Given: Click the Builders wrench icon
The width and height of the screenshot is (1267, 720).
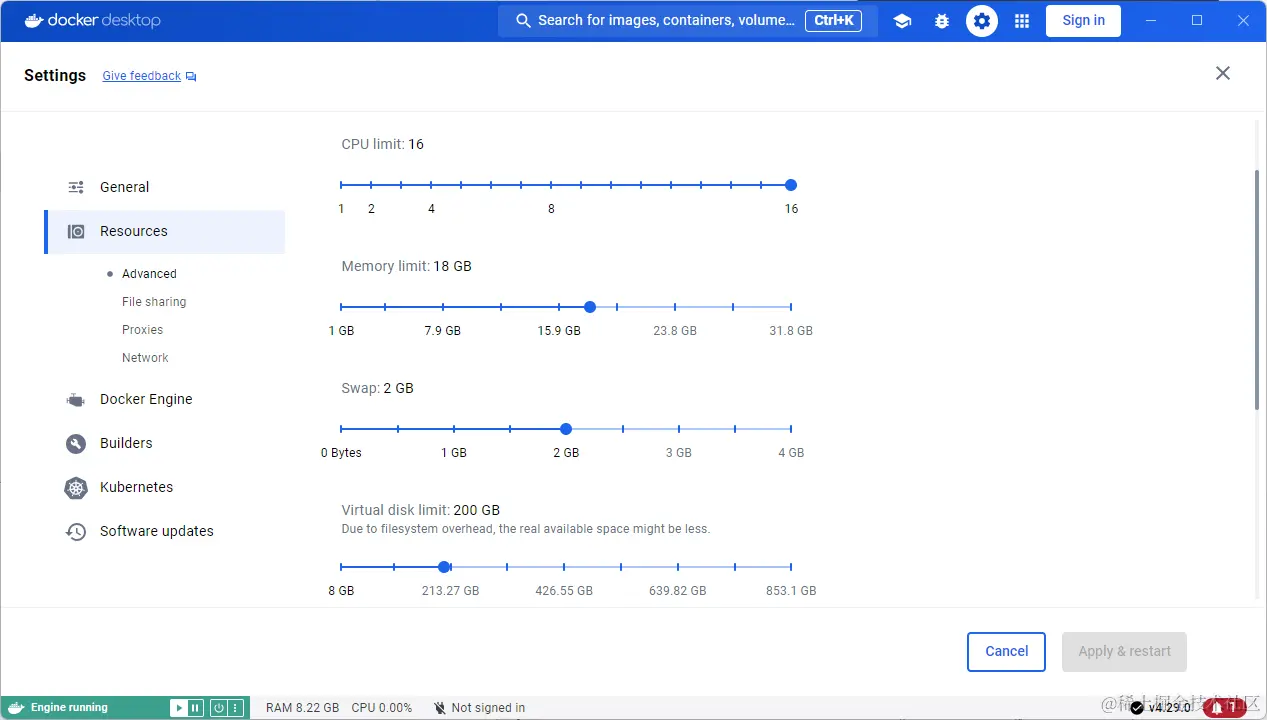Looking at the screenshot, I should point(76,443).
